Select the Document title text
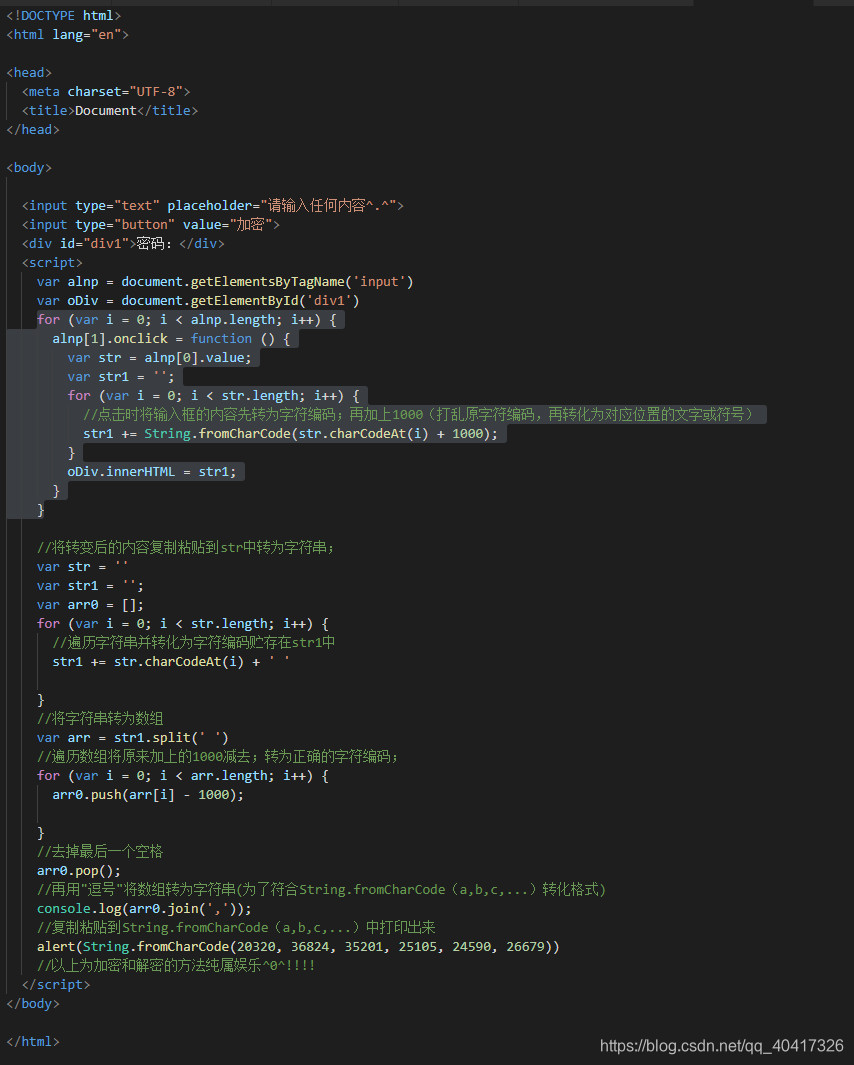 [106, 110]
